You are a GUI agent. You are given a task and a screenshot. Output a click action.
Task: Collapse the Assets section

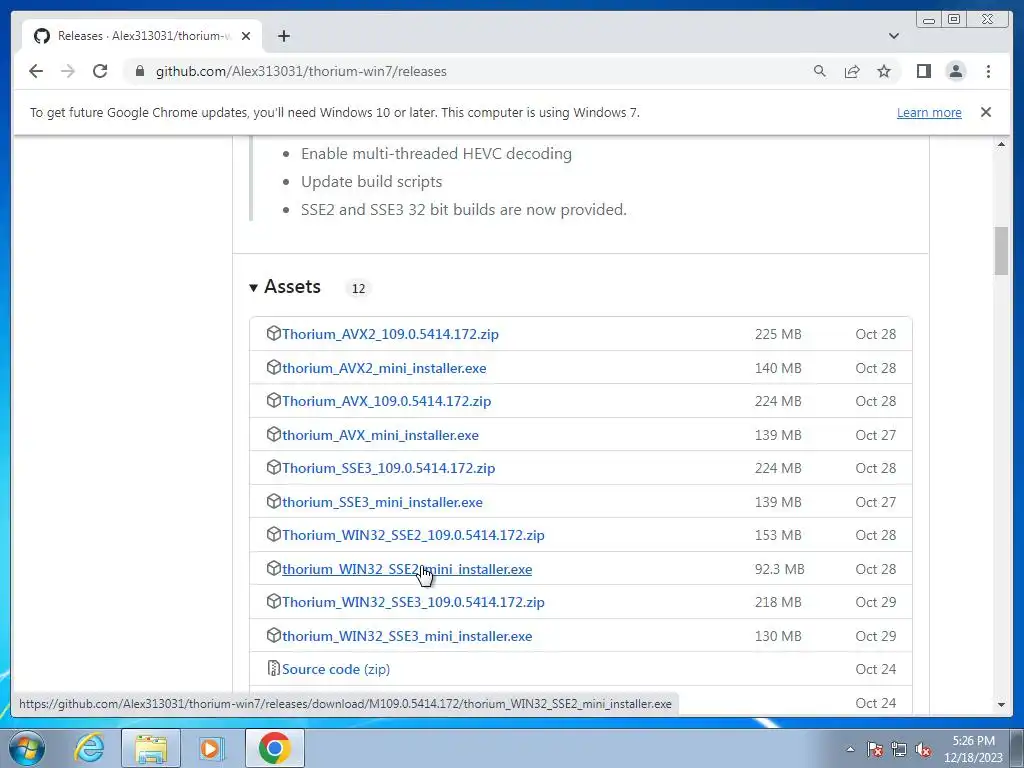tap(285, 287)
